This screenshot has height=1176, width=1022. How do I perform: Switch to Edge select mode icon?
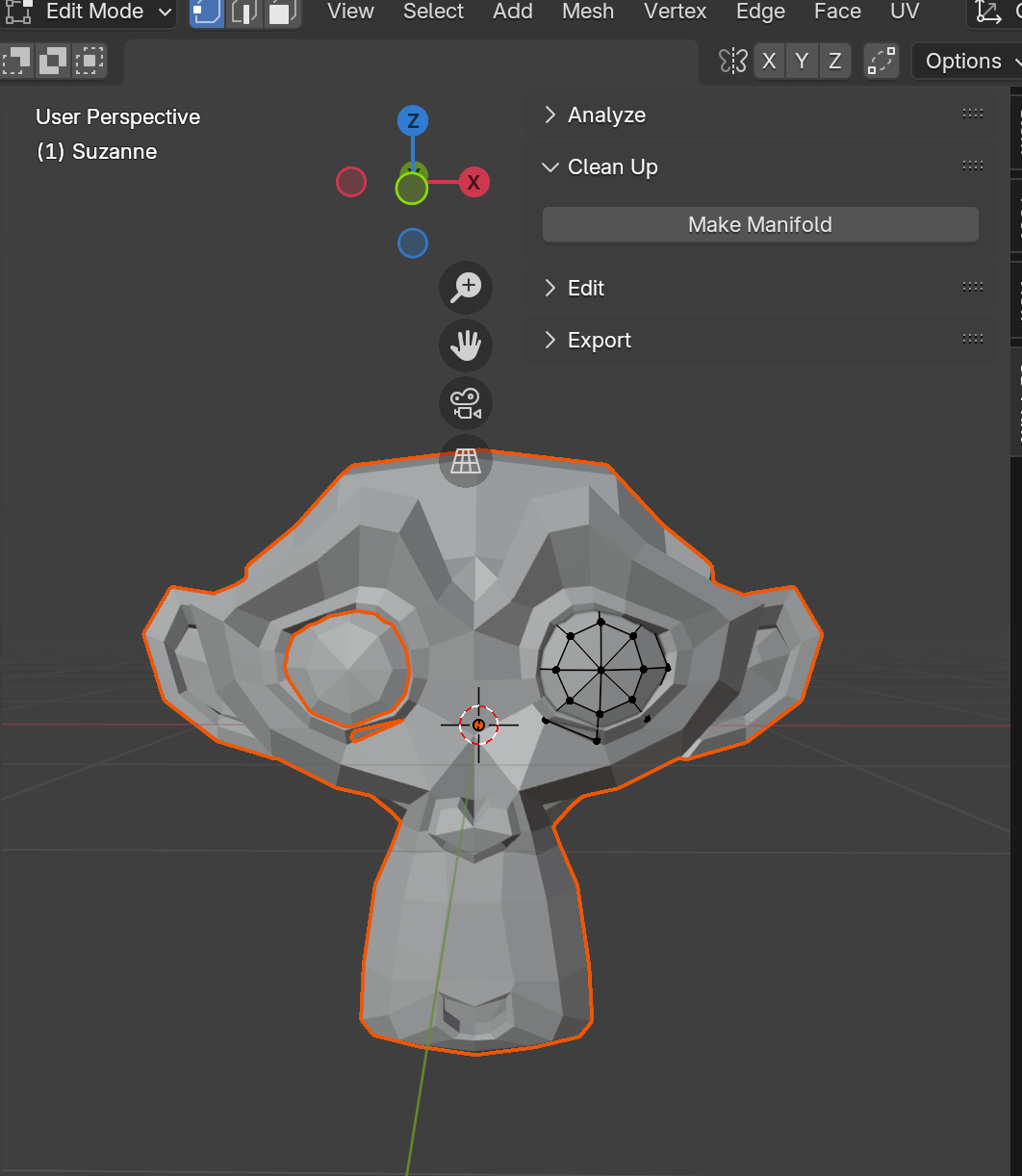pyautogui.click(x=244, y=12)
